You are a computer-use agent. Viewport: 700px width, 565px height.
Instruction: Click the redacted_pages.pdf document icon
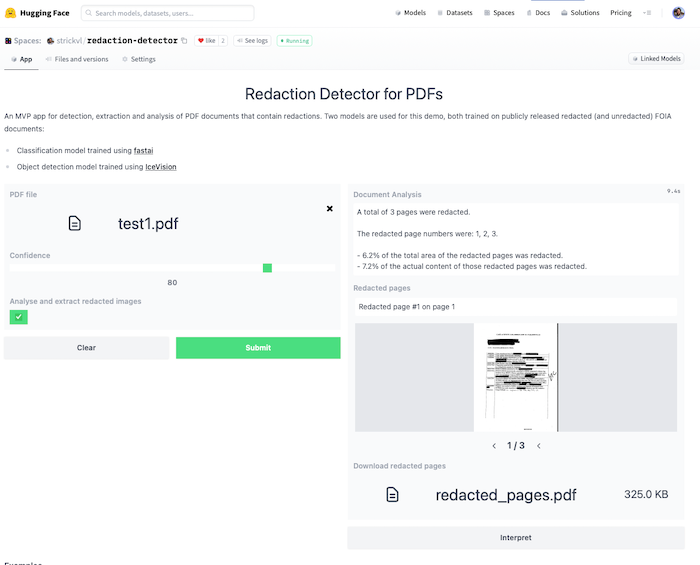393,494
